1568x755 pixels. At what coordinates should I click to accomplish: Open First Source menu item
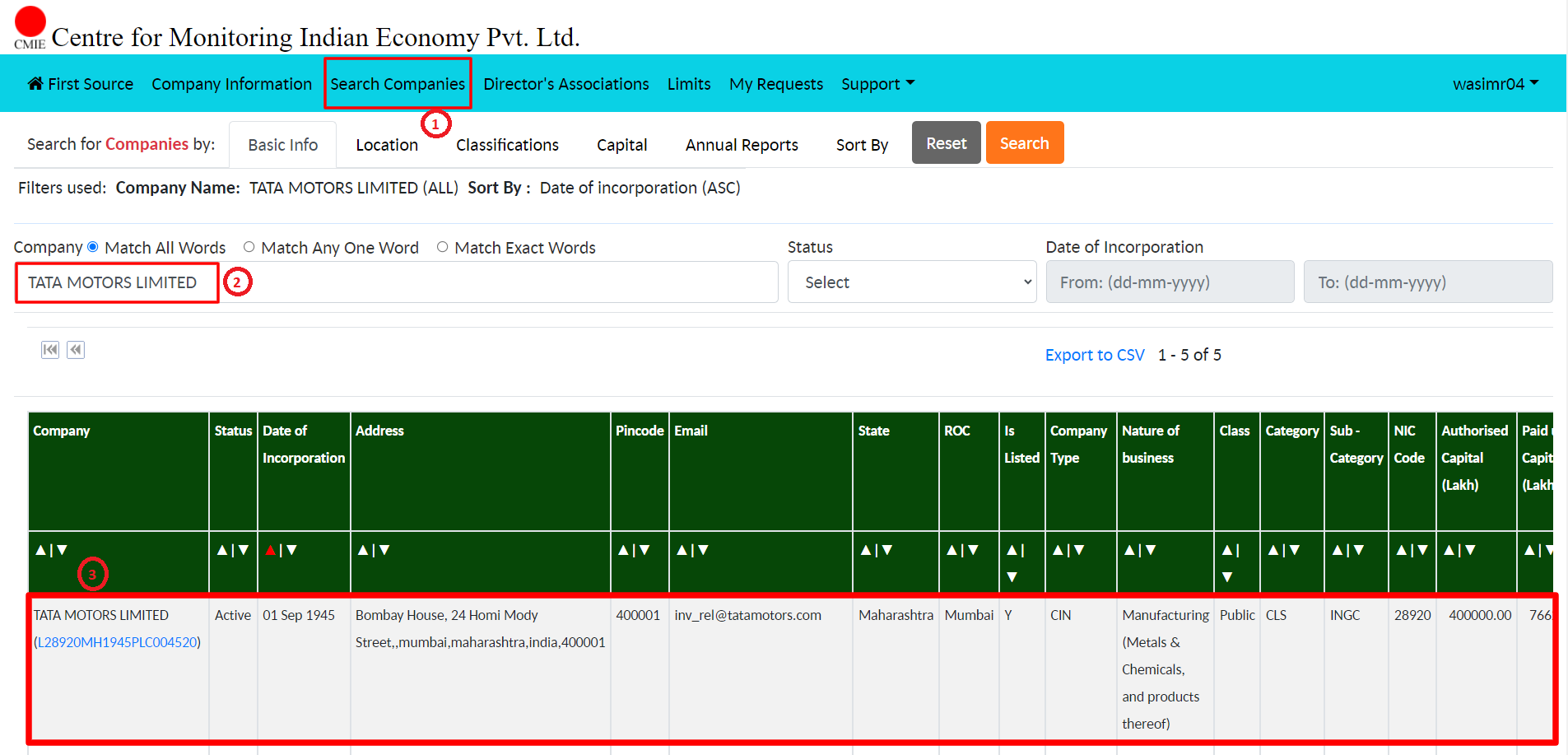point(91,84)
